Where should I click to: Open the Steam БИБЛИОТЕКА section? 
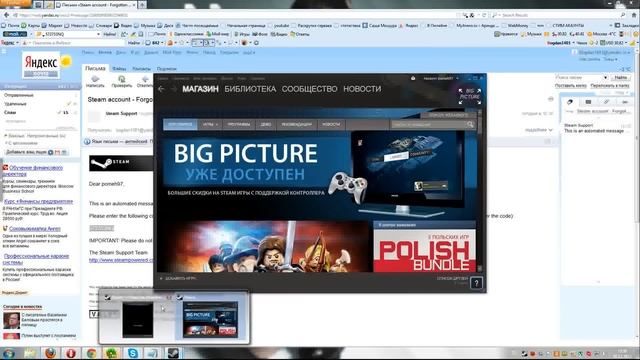click(x=250, y=89)
